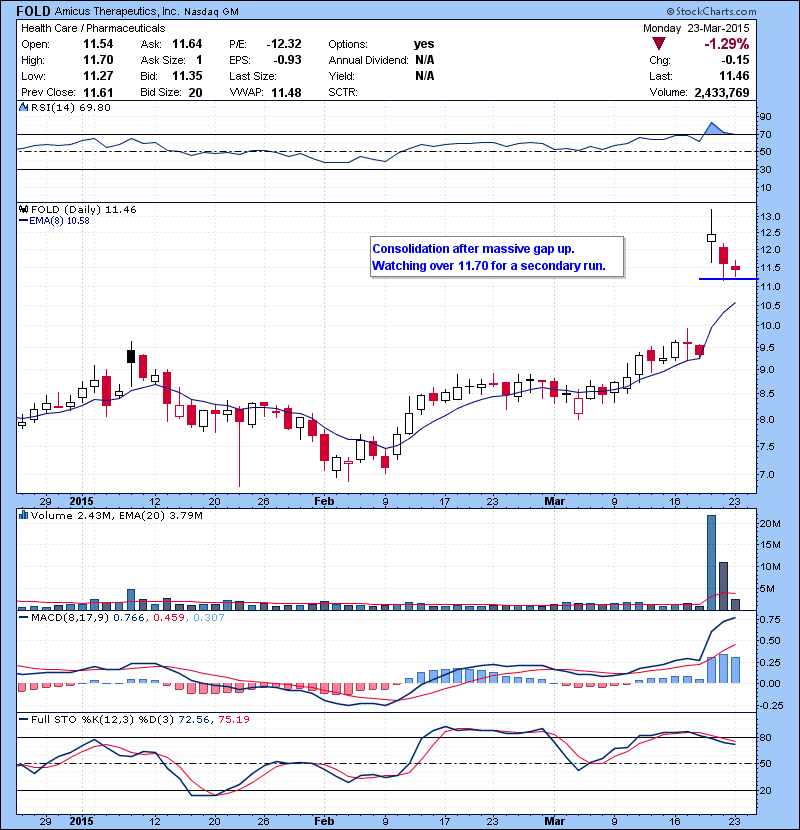Screen dimensions: 800x830
Task: Click the Last value 11.46 in the quote table
Action: tap(734, 76)
